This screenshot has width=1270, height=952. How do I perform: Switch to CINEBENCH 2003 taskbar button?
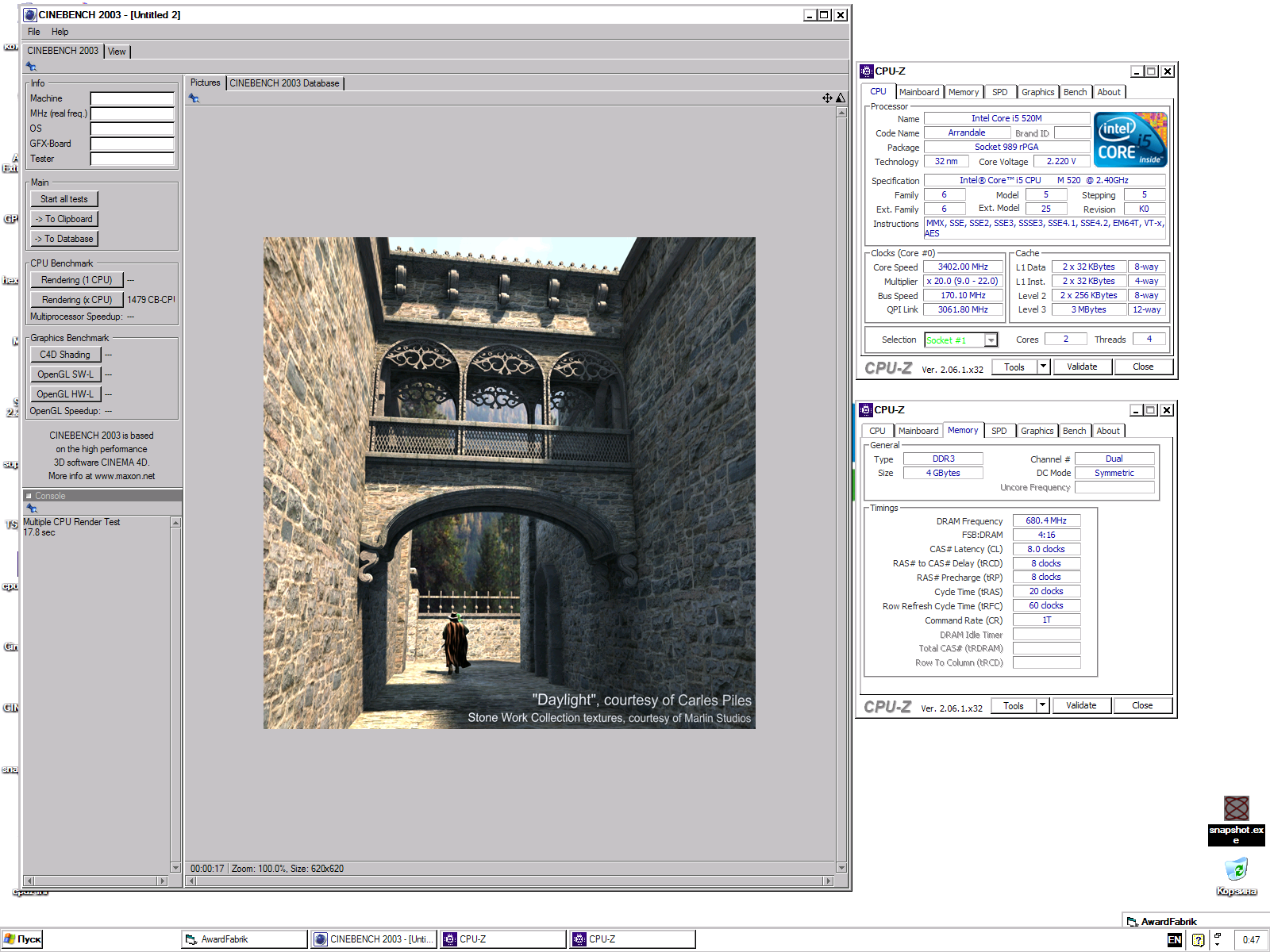[374, 939]
